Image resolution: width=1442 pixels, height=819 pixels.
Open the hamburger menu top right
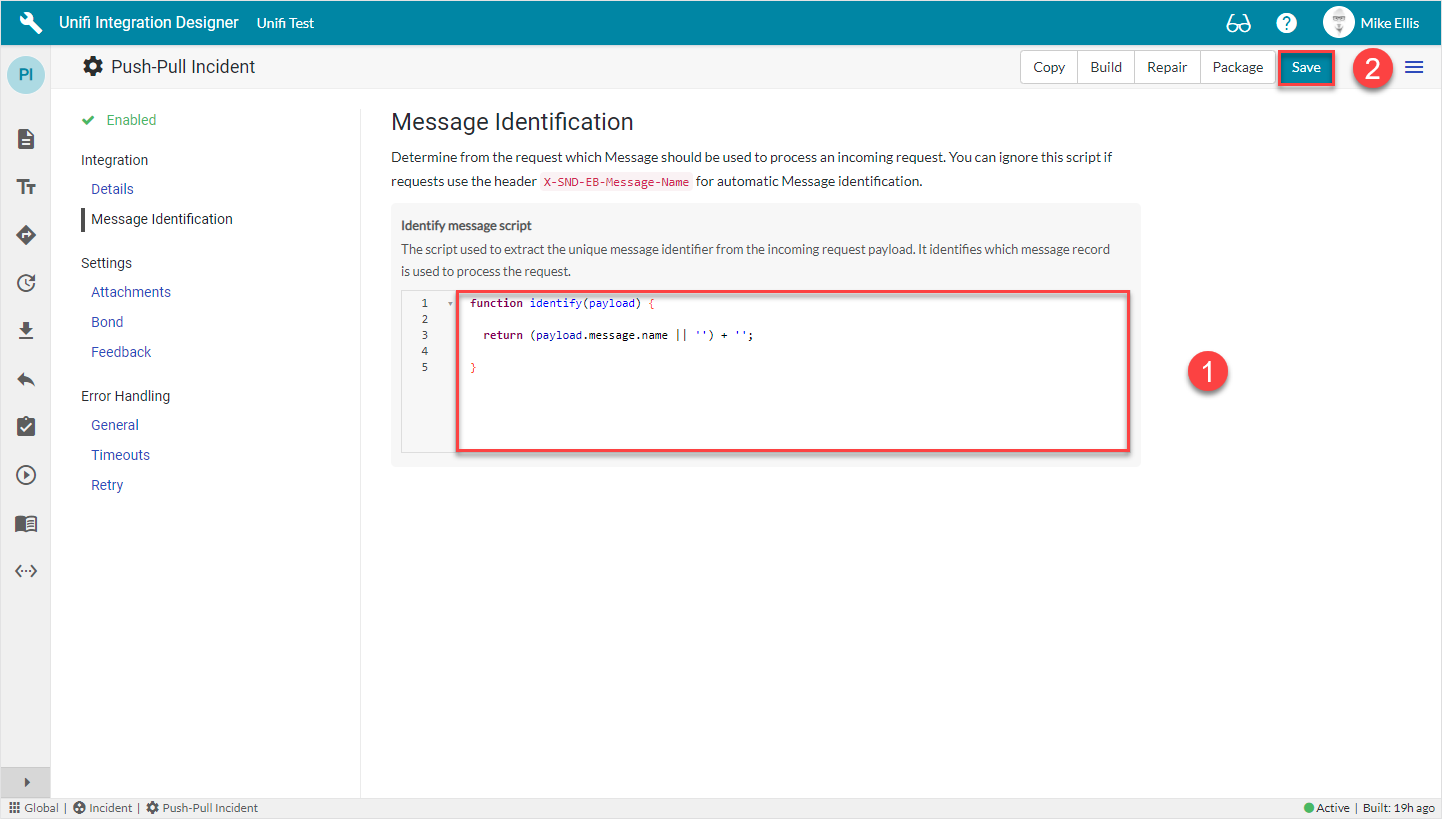point(1414,67)
